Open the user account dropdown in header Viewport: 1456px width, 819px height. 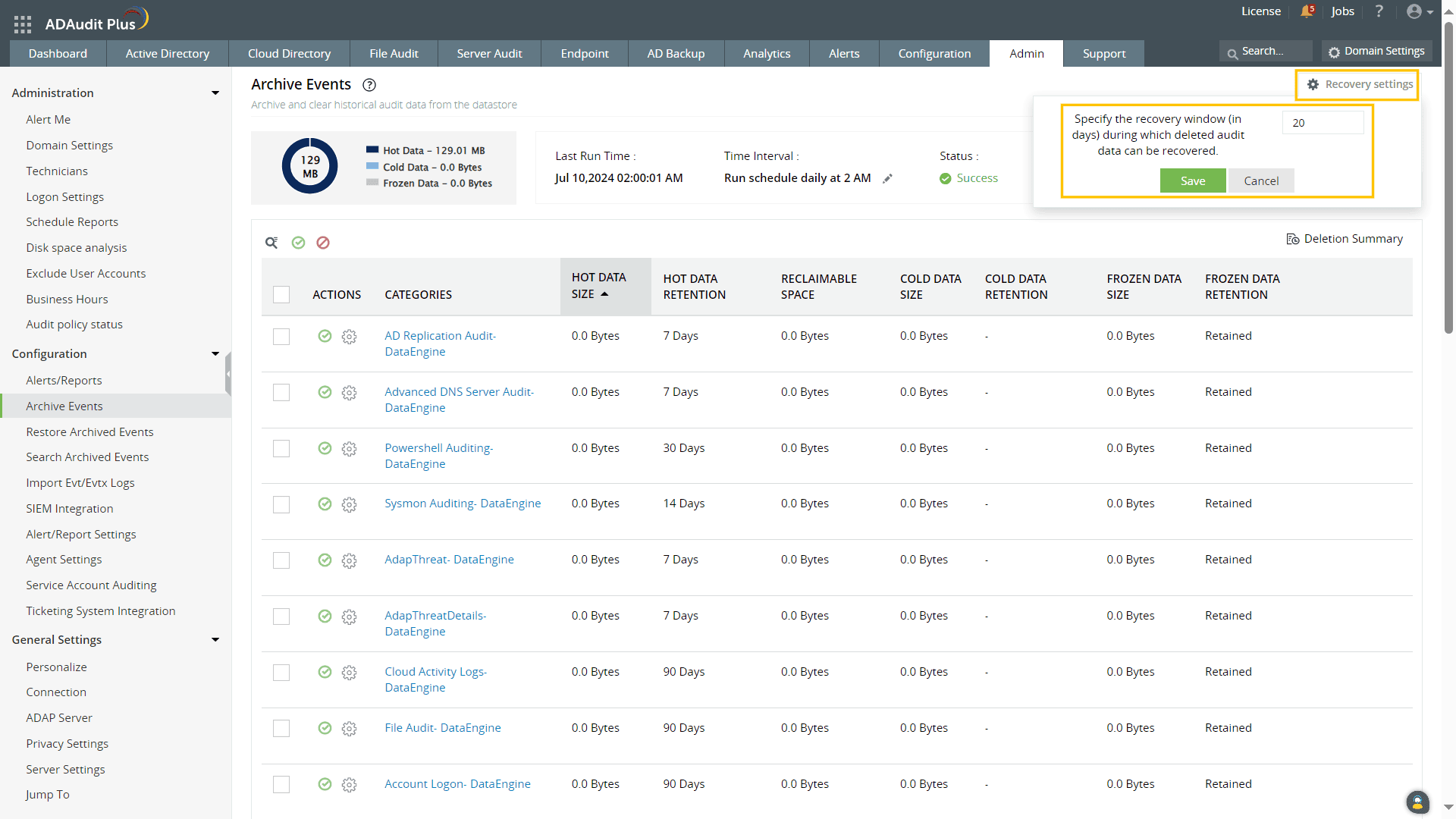(x=1419, y=11)
